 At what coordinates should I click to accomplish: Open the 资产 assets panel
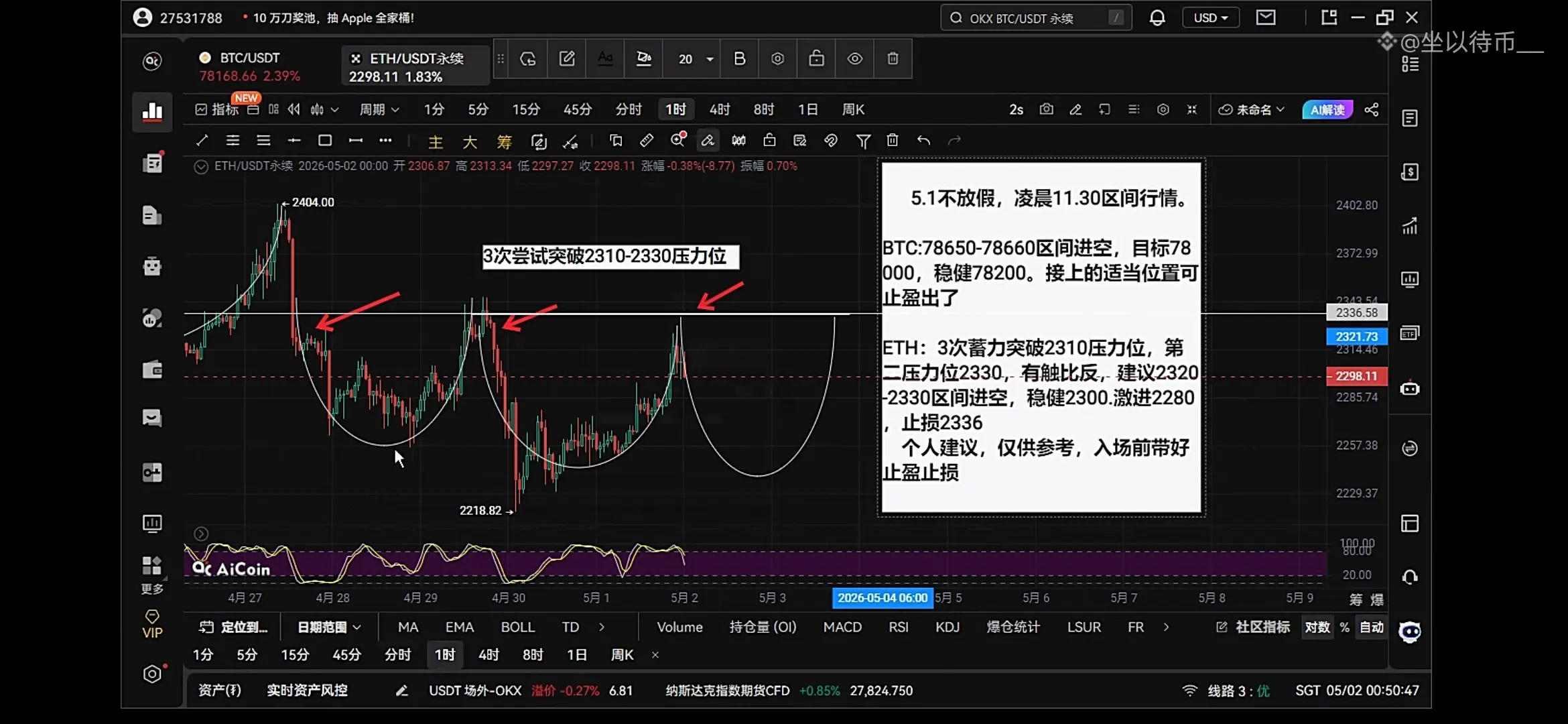[220, 690]
